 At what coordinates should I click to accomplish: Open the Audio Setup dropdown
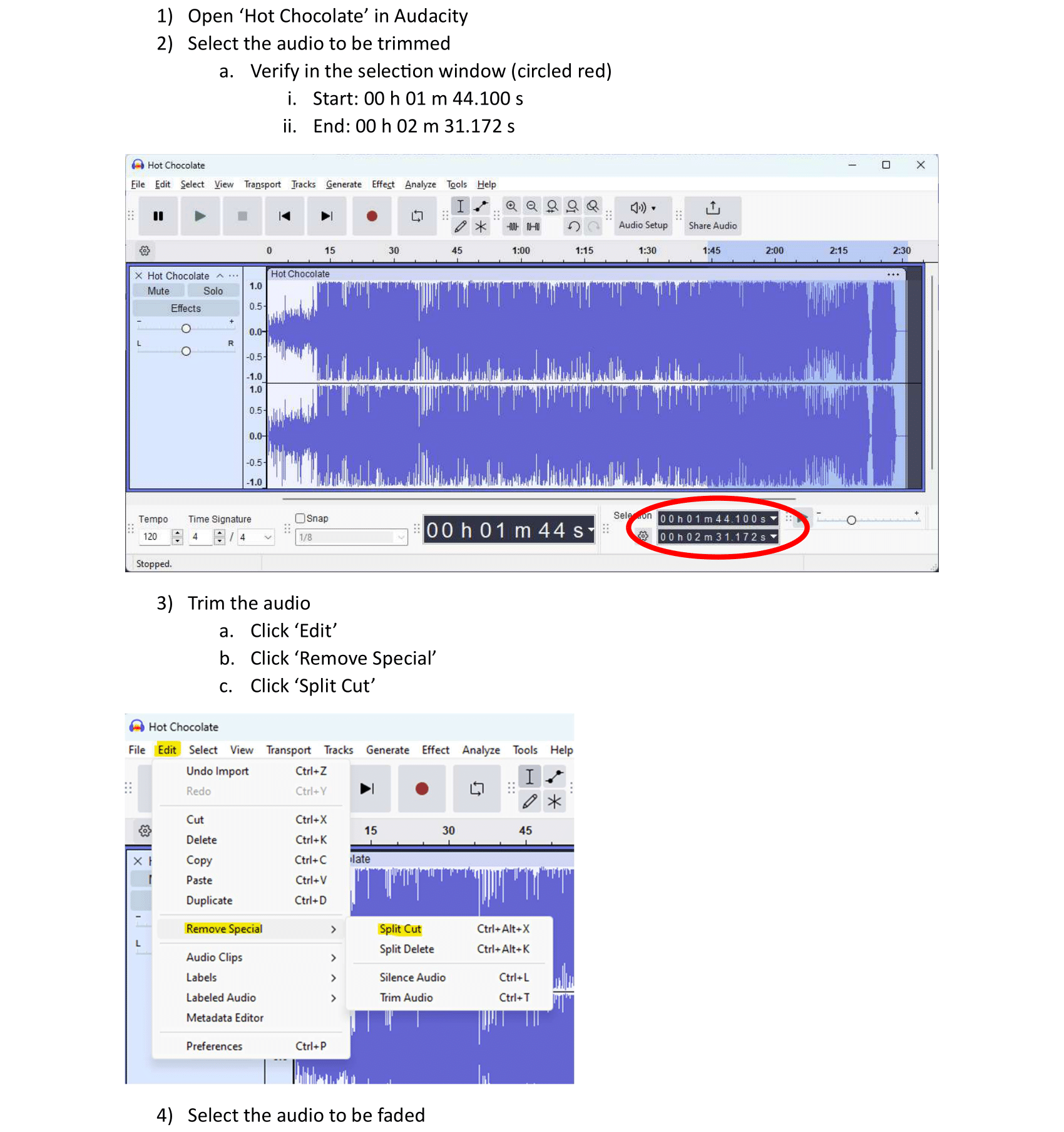click(x=643, y=216)
